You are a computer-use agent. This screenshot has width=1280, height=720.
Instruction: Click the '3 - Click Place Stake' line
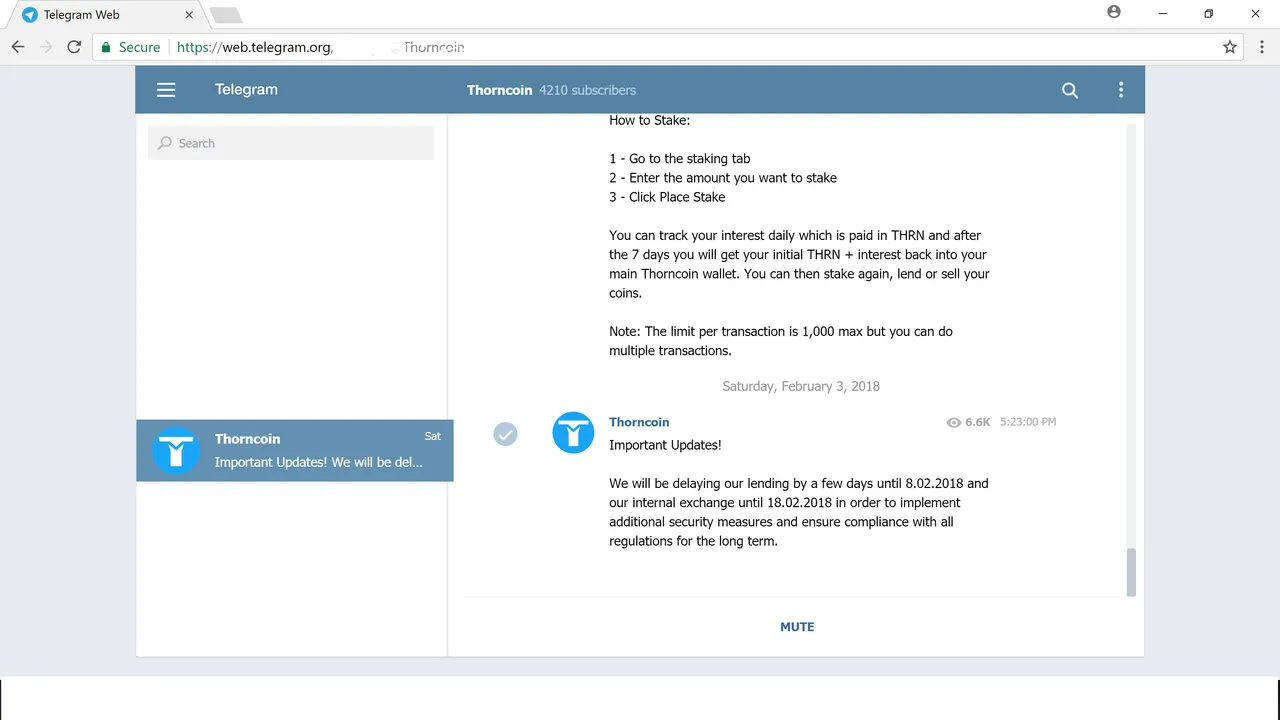click(667, 197)
